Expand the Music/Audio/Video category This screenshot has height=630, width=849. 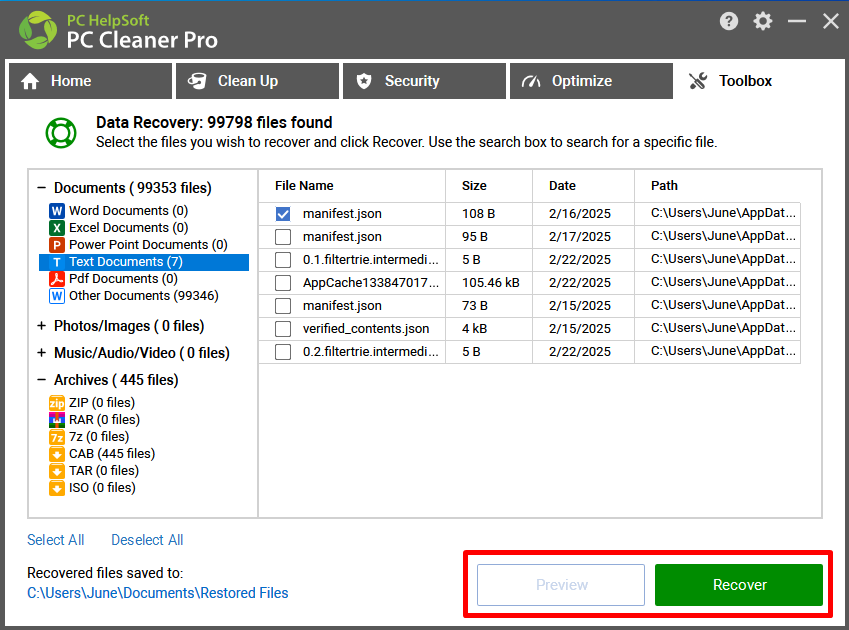41,353
